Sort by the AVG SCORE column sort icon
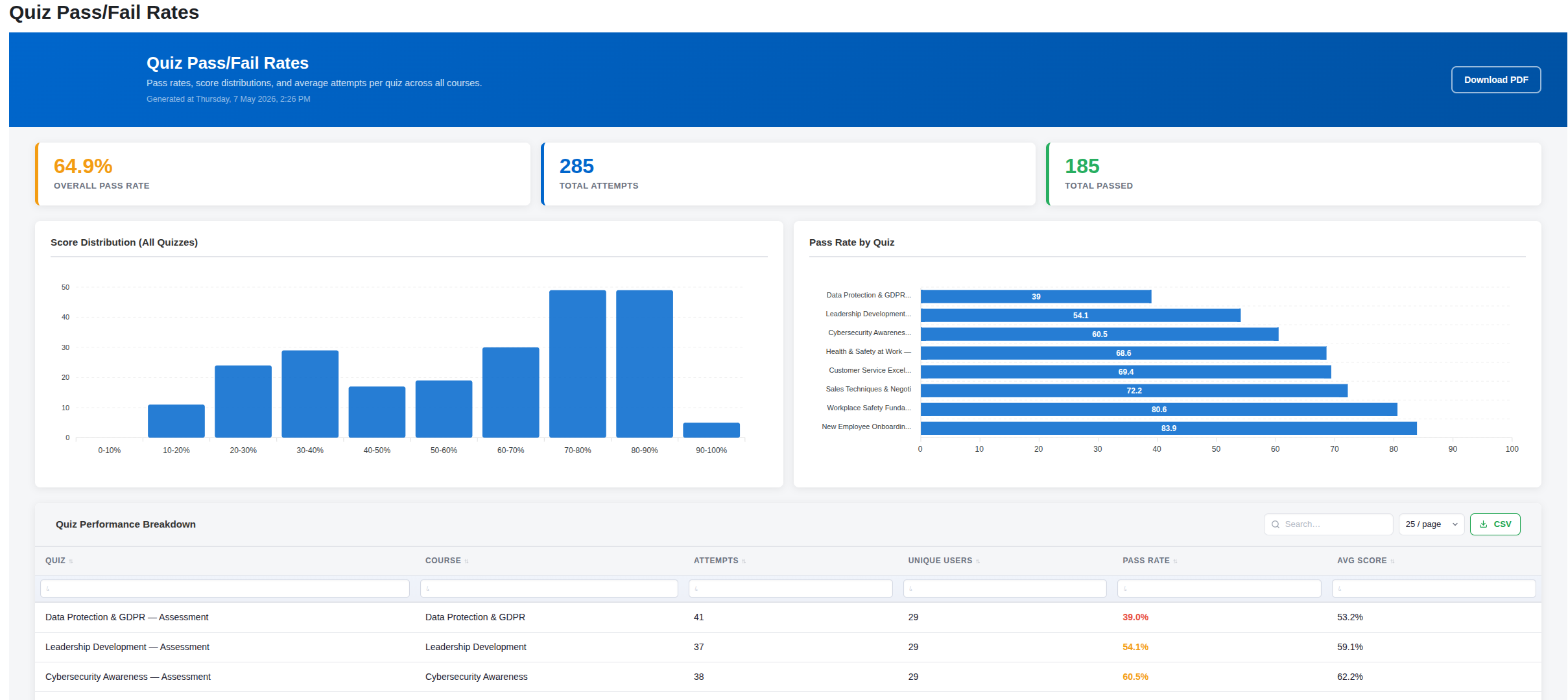This screenshot has height=700, width=1568. click(x=1392, y=561)
